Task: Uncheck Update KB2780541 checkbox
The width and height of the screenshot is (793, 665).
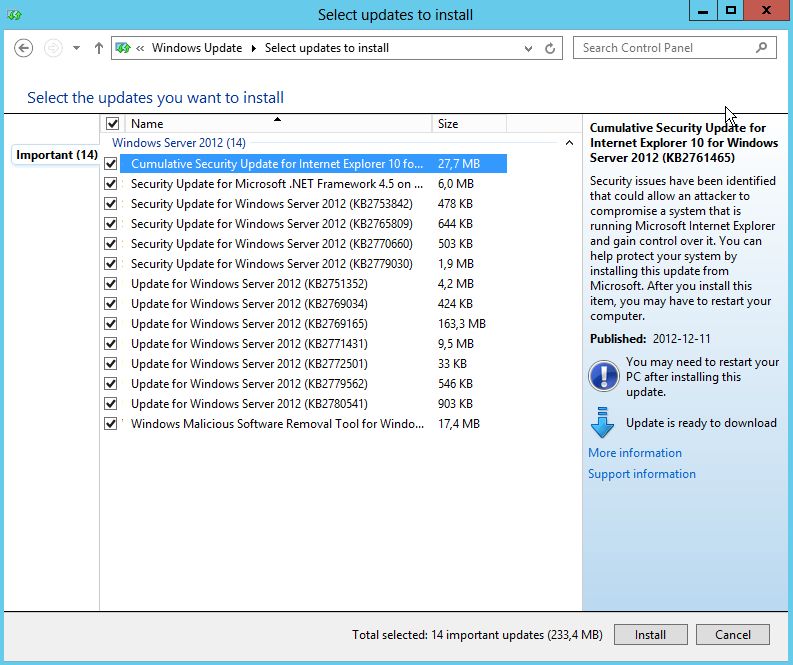Action: point(110,404)
